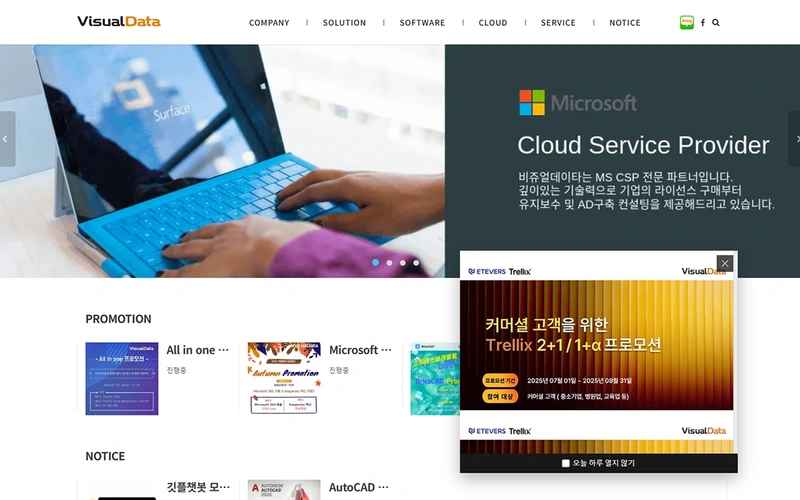Open the All in one promotion link
The width and height of the screenshot is (800, 500).
pyautogui.click(x=197, y=350)
